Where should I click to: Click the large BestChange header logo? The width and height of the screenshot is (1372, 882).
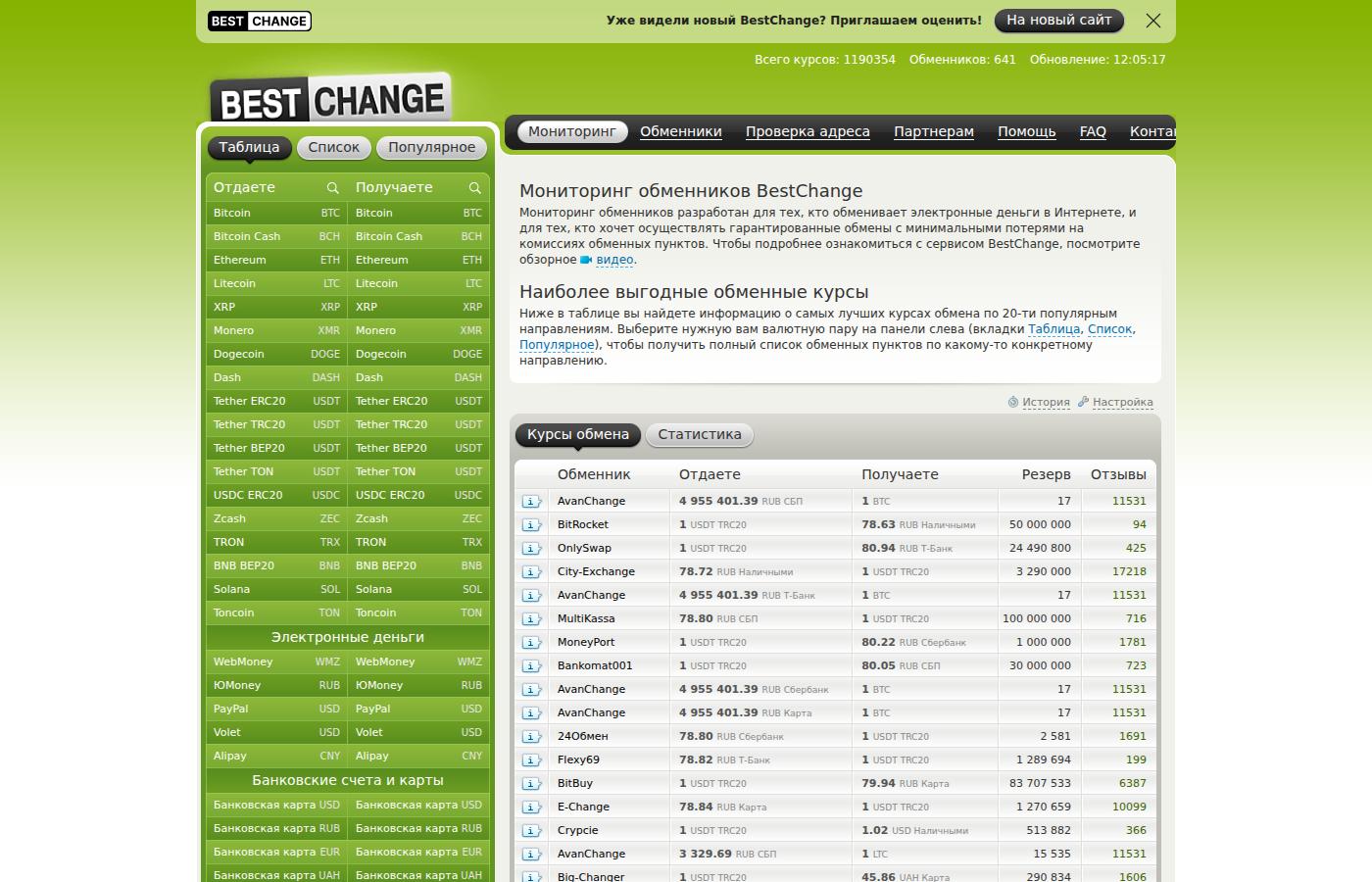coord(330,99)
